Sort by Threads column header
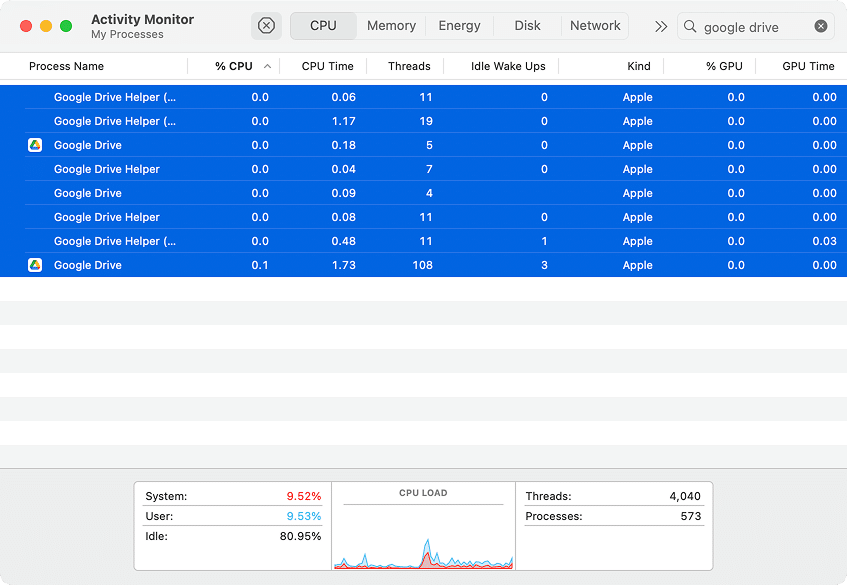This screenshot has height=585, width=847. [409, 67]
